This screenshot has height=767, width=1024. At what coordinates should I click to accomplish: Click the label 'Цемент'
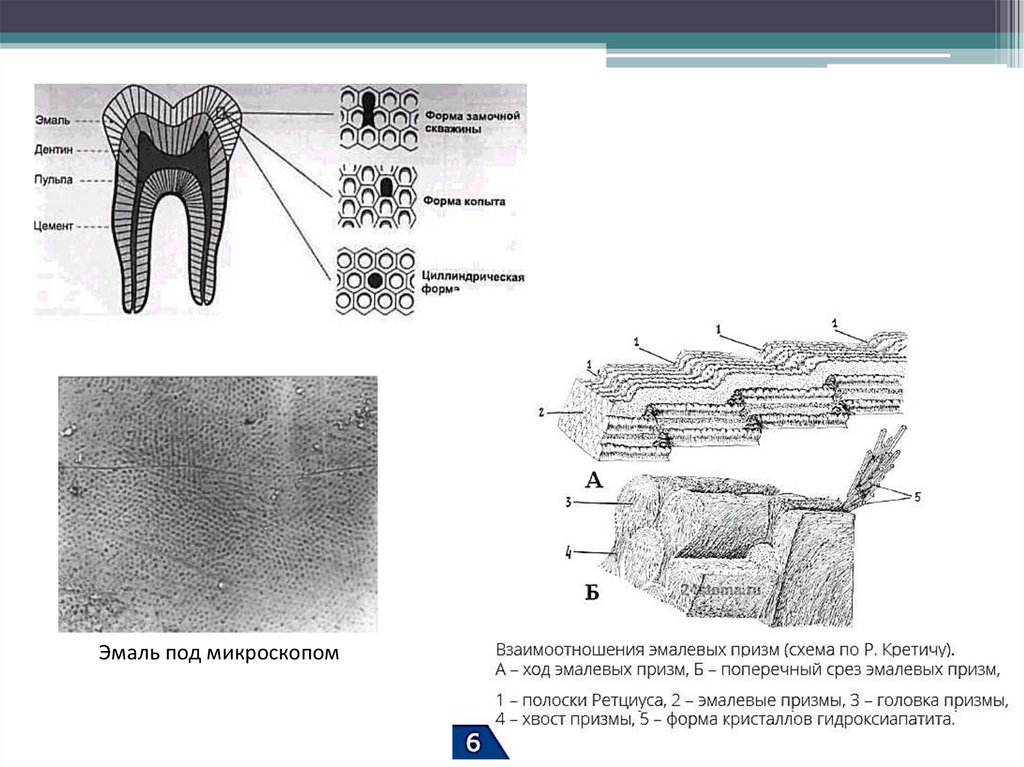[54, 226]
